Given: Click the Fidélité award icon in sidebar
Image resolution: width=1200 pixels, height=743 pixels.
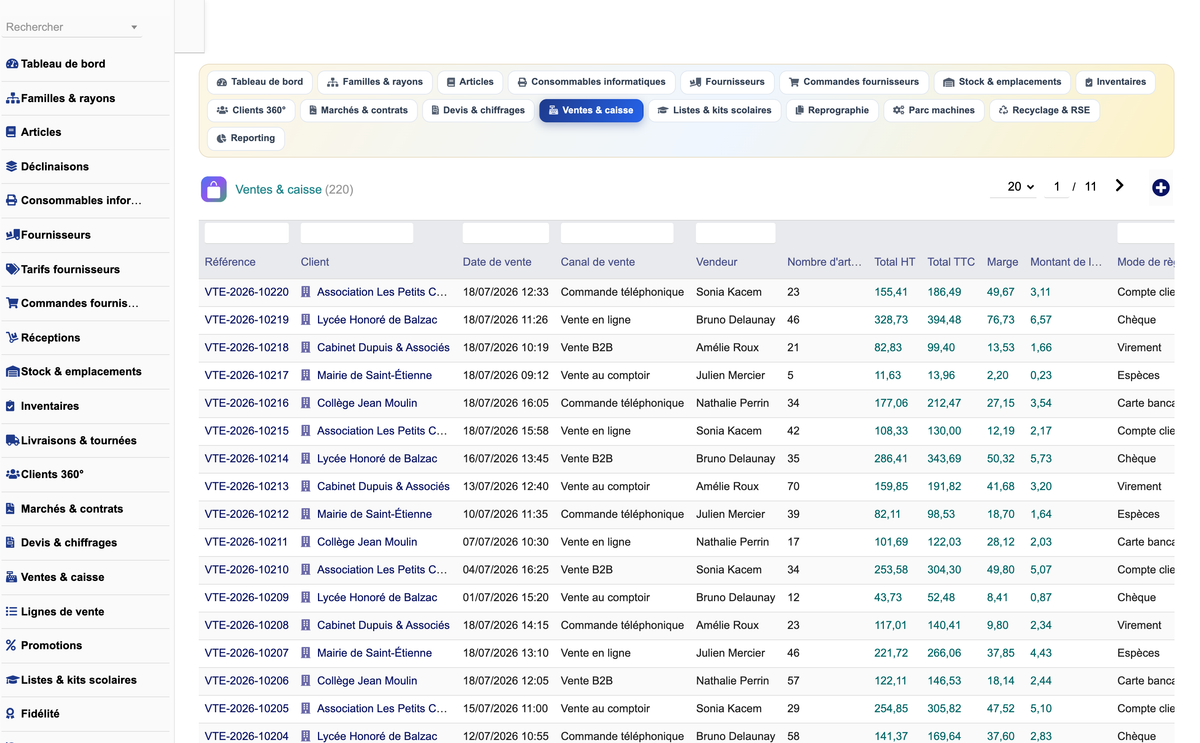Looking at the screenshot, I should [11, 714].
